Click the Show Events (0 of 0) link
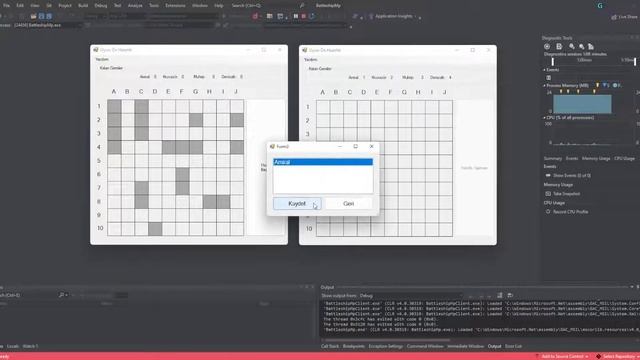 572,176
